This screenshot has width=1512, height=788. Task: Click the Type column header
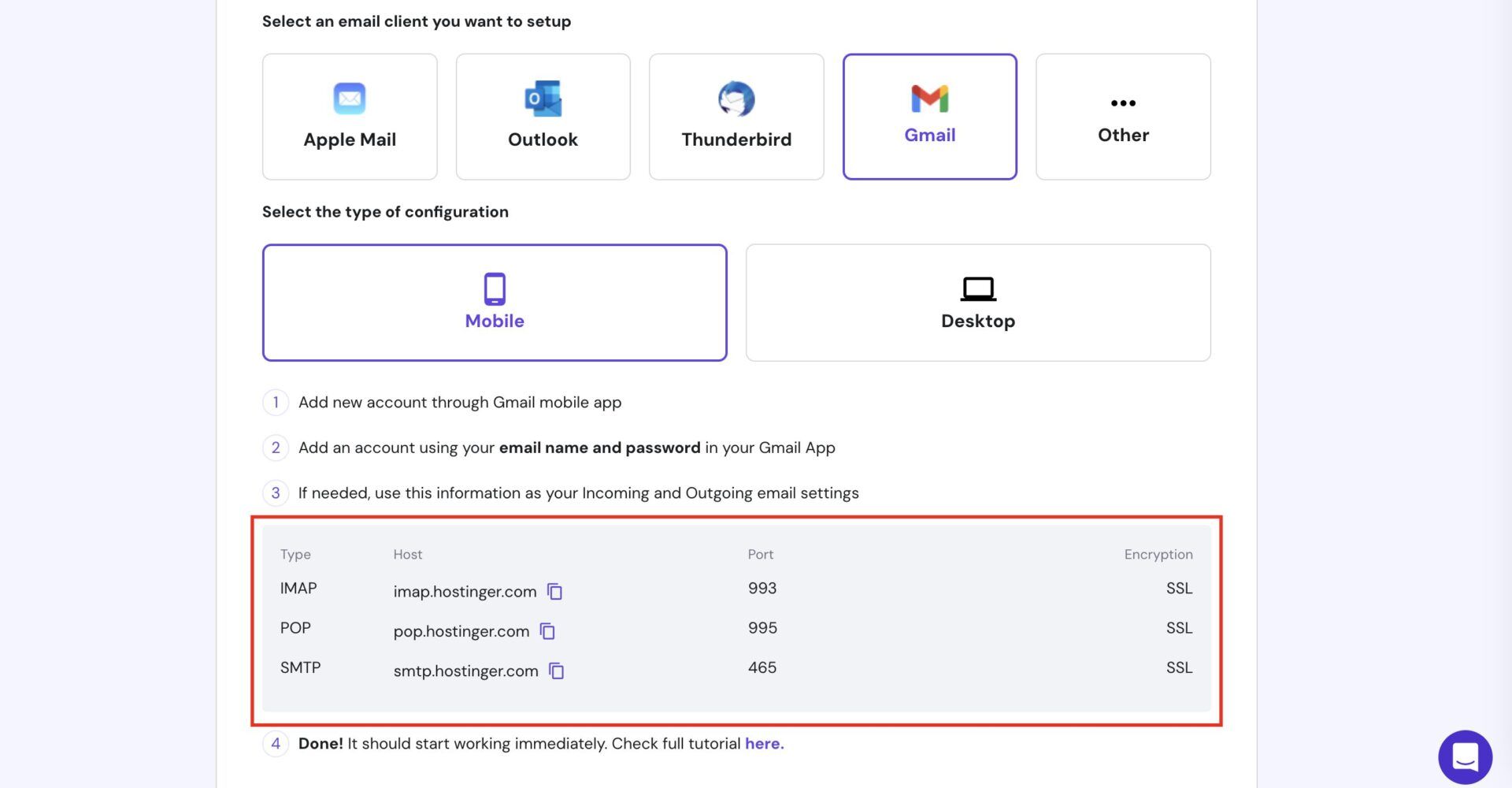tap(295, 554)
